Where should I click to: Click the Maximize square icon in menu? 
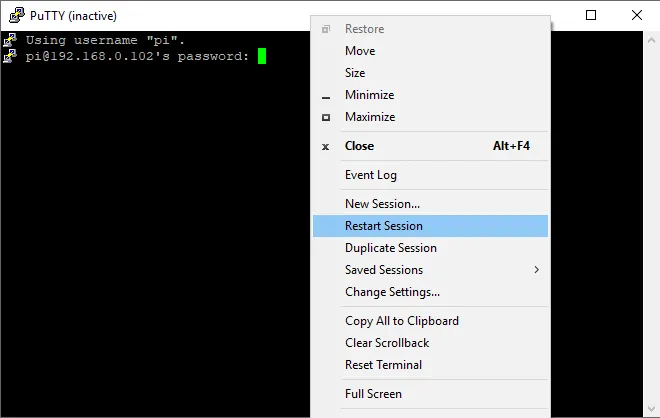click(326, 117)
